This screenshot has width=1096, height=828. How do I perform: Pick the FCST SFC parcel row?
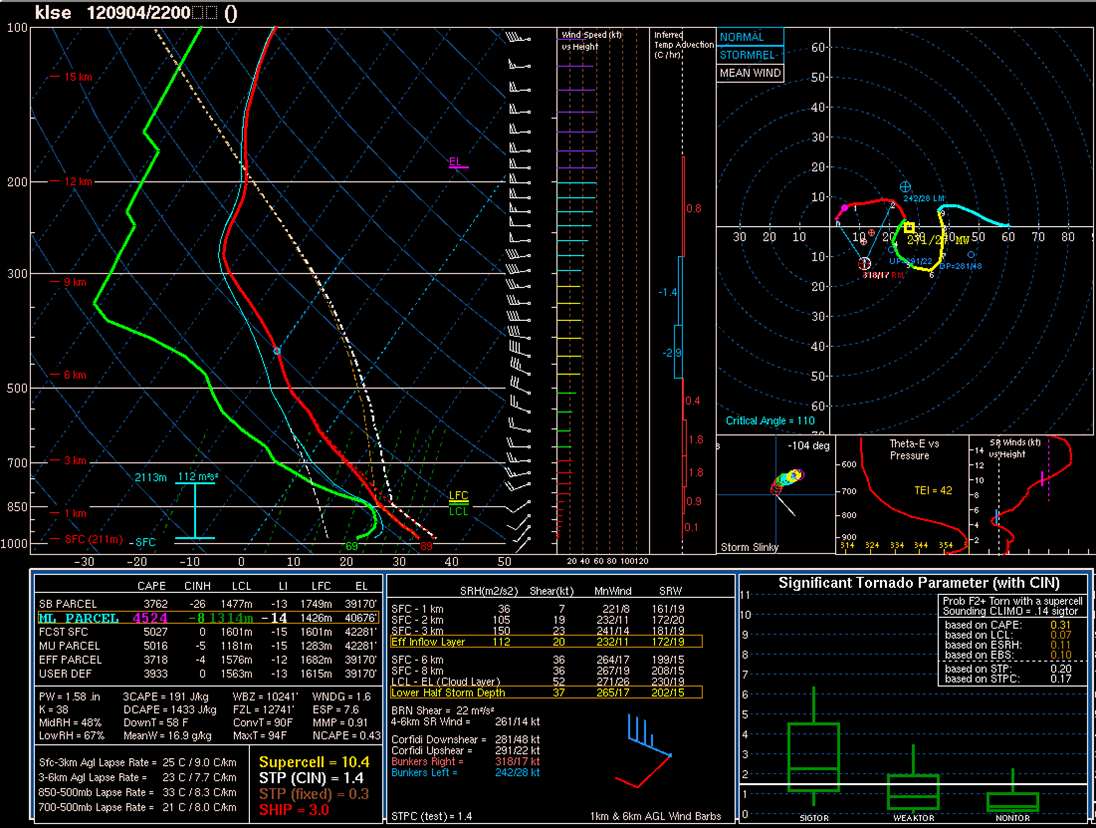click(208, 632)
